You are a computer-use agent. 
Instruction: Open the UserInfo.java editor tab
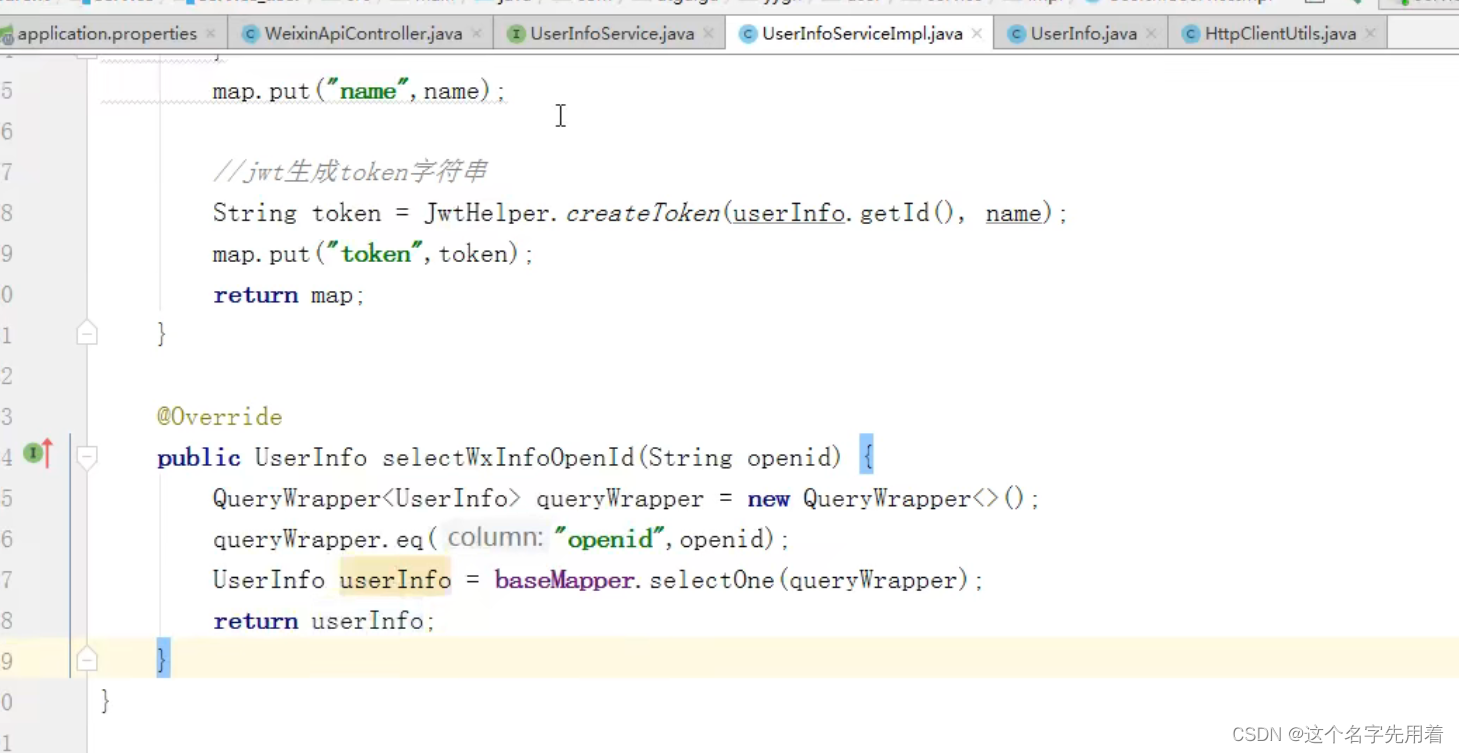click(1083, 34)
